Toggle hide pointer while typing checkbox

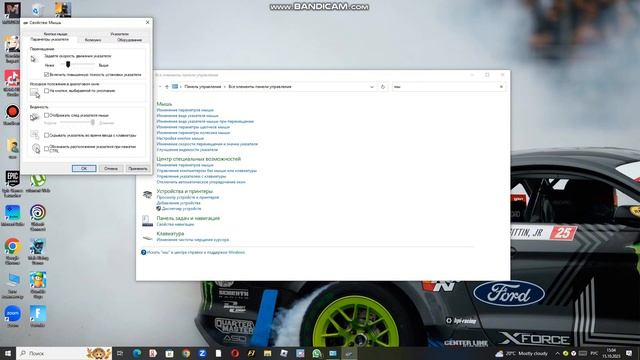(47, 135)
